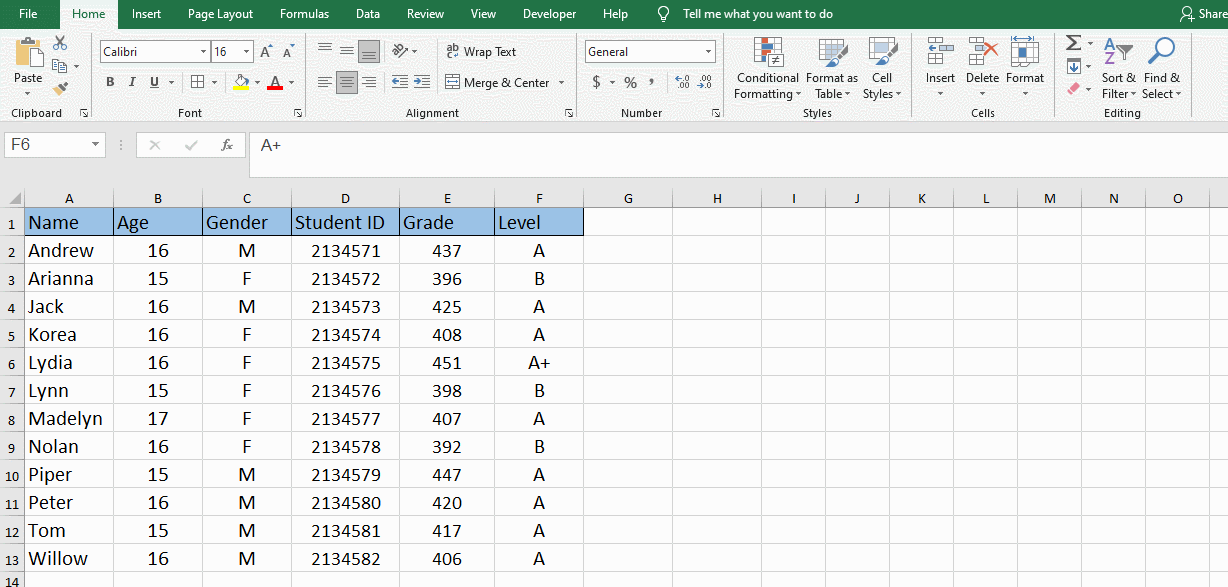The width and height of the screenshot is (1228, 587).
Task: Open the Calibri font name dropdown
Action: coord(204,52)
